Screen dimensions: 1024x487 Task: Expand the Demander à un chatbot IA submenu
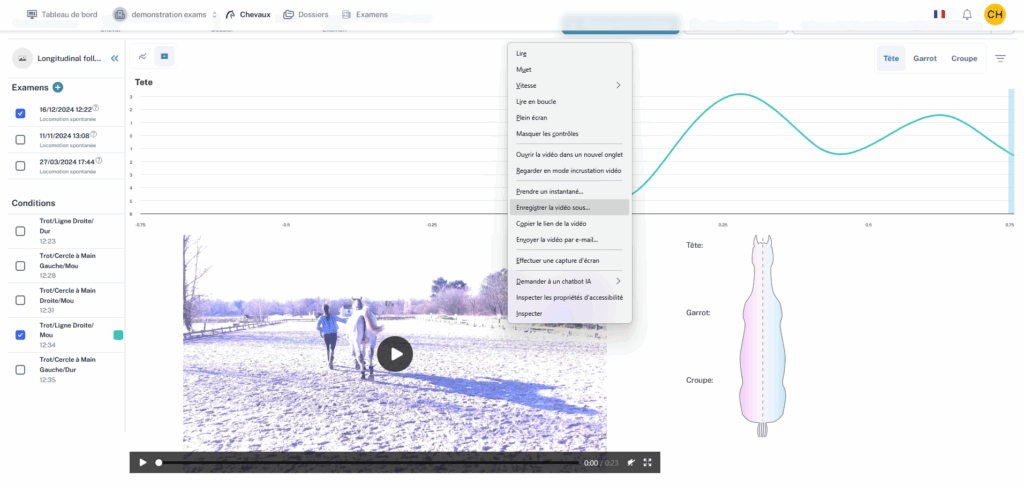569,281
